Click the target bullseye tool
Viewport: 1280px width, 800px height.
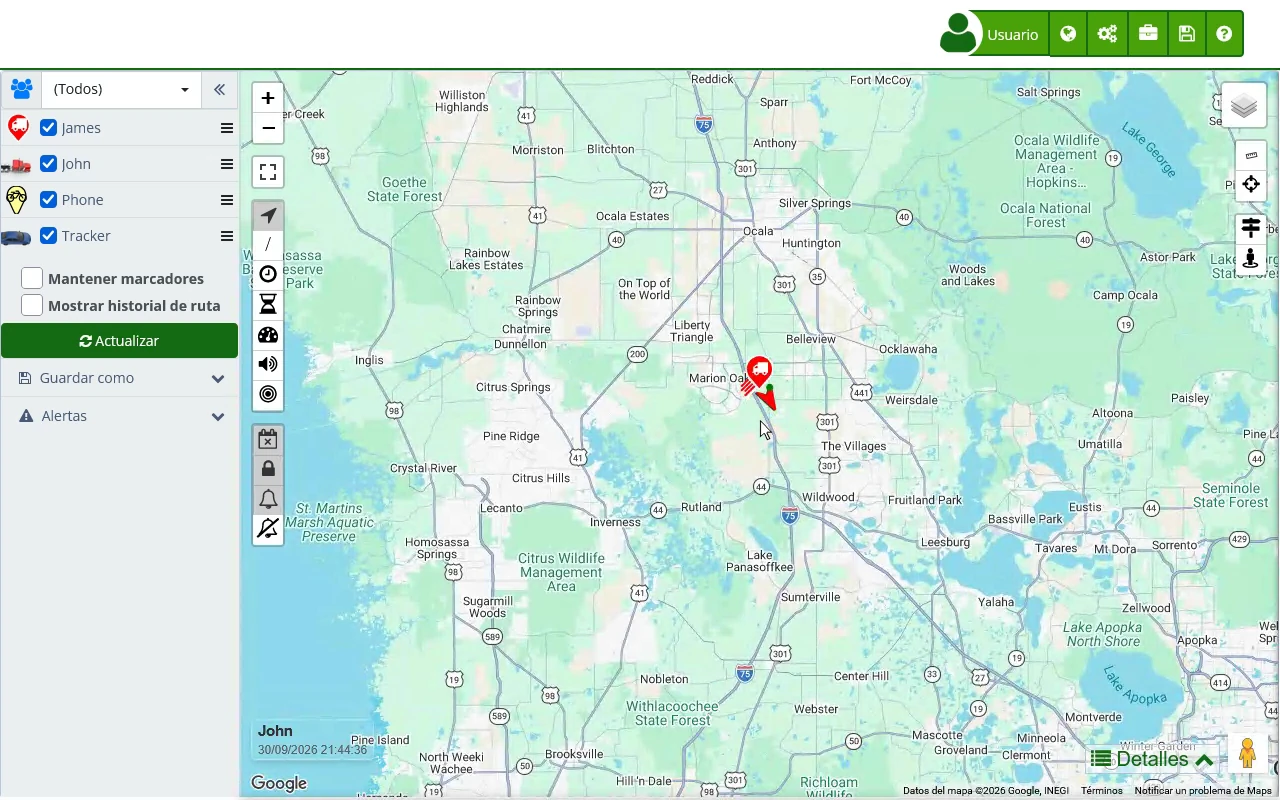coord(268,394)
